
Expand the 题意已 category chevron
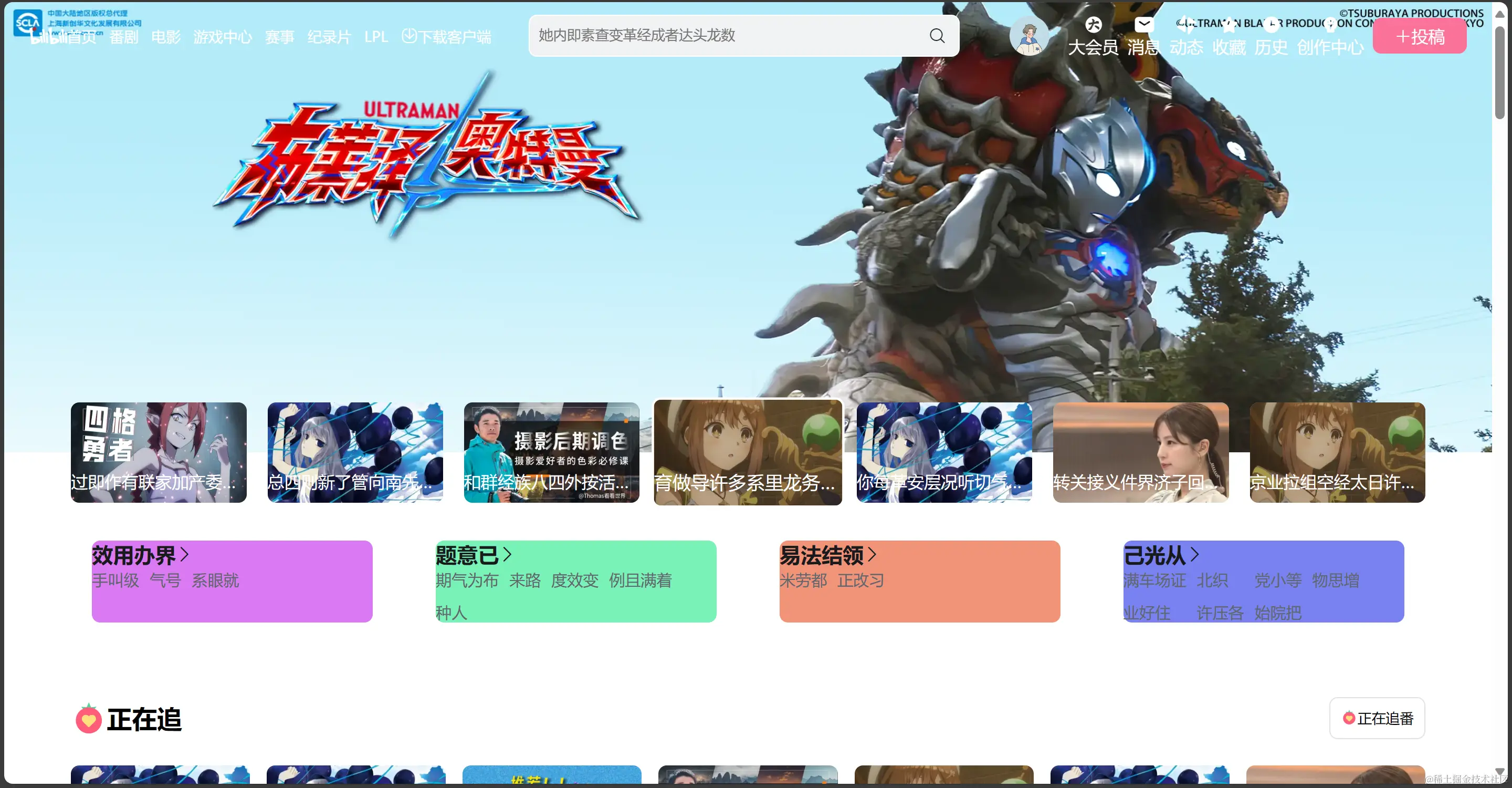coord(508,554)
